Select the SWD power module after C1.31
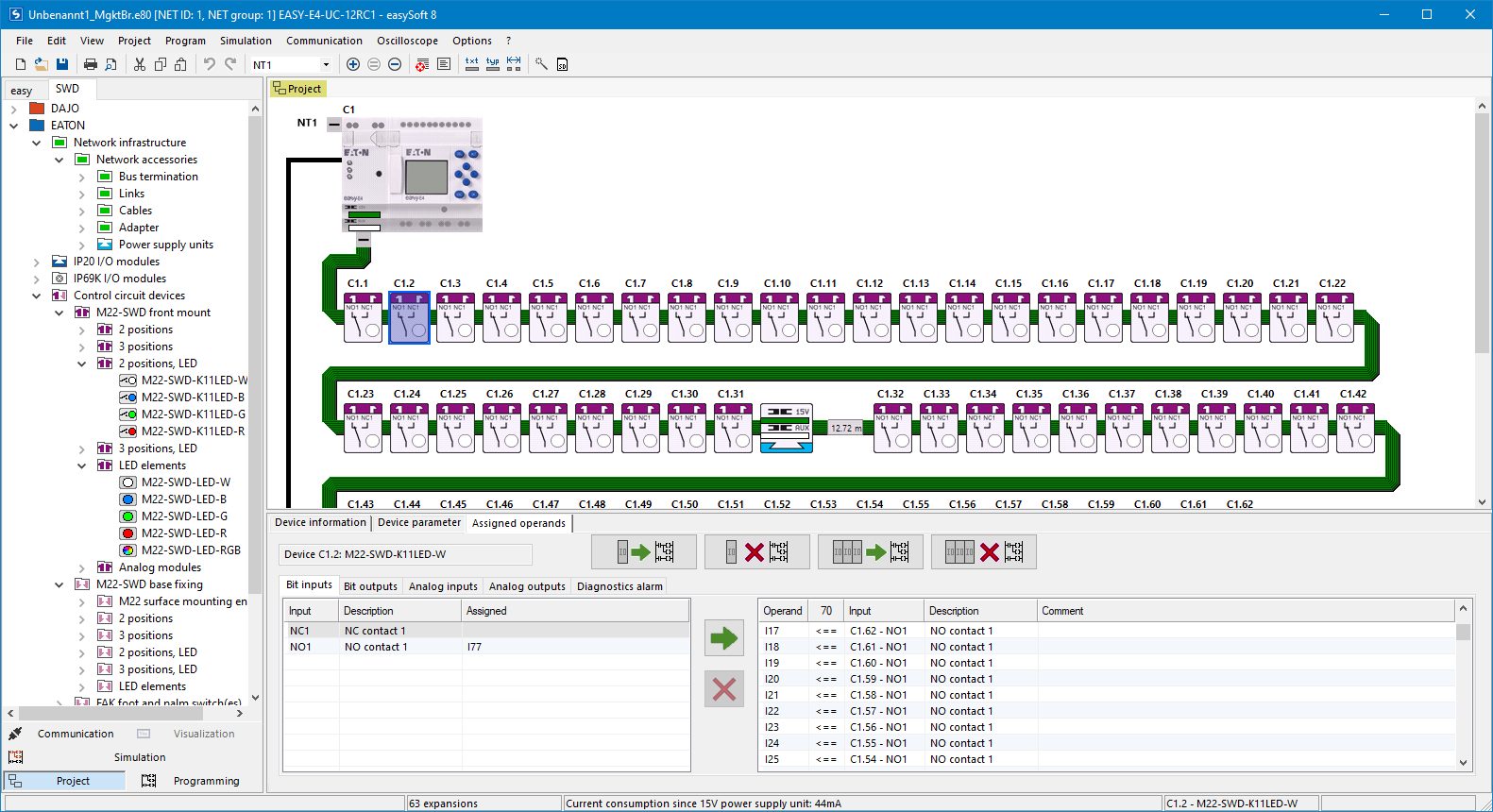This screenshot has width=1493, height=812. pos(787,428)
